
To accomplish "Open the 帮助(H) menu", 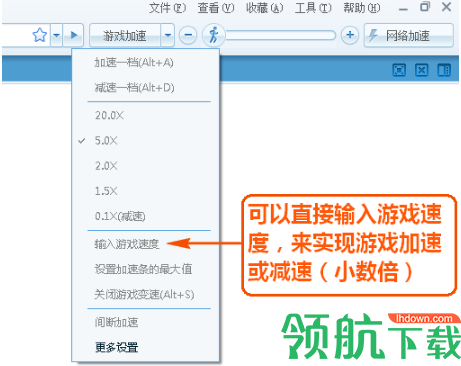I will pyautogui.click(x=362, y=8).
